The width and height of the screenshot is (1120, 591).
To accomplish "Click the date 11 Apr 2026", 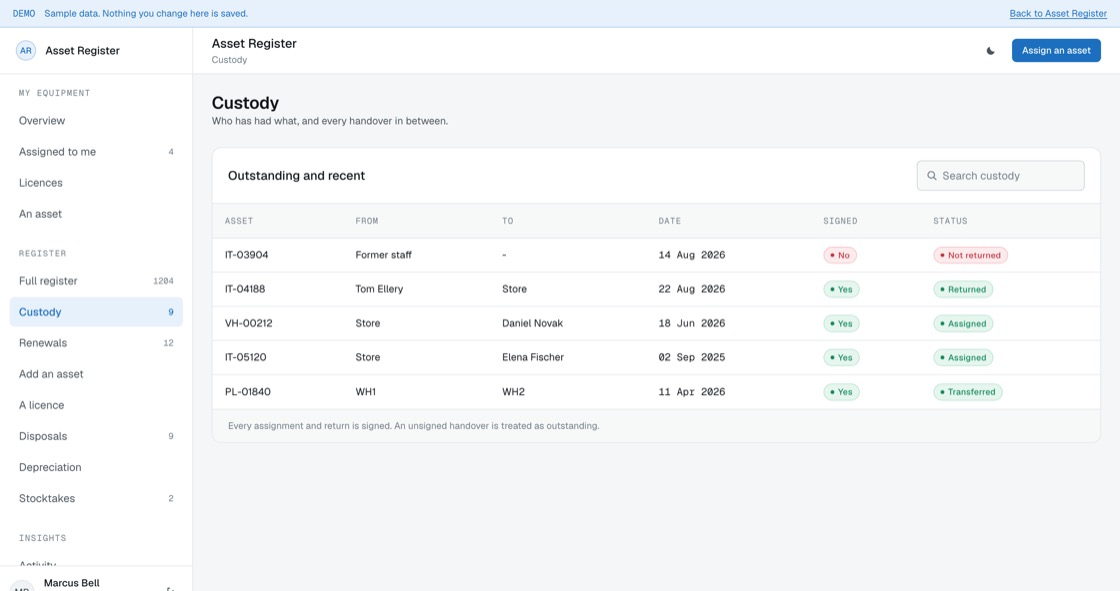I will [x=691, y=392].
